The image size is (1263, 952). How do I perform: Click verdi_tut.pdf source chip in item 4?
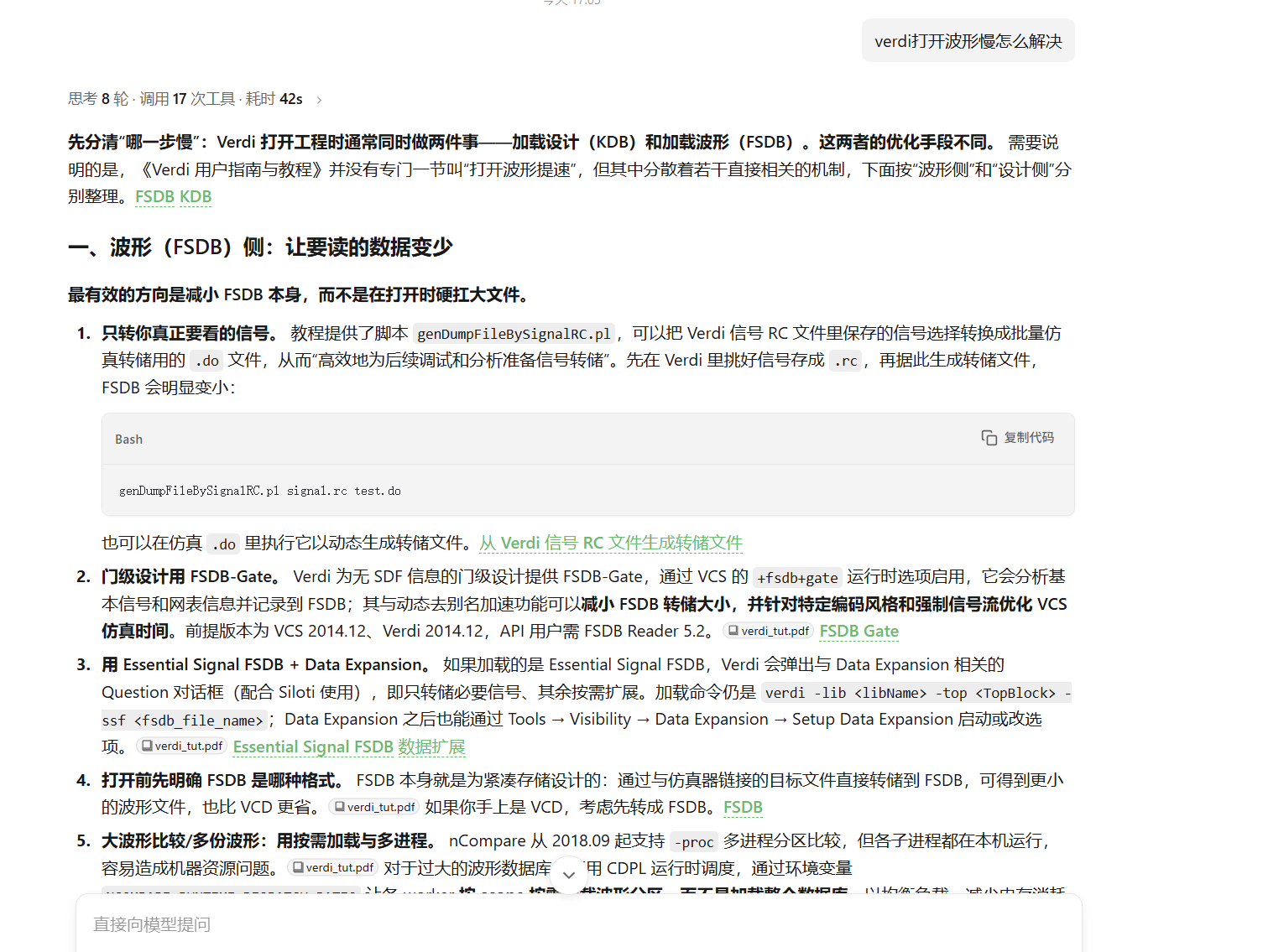[374, 807]
